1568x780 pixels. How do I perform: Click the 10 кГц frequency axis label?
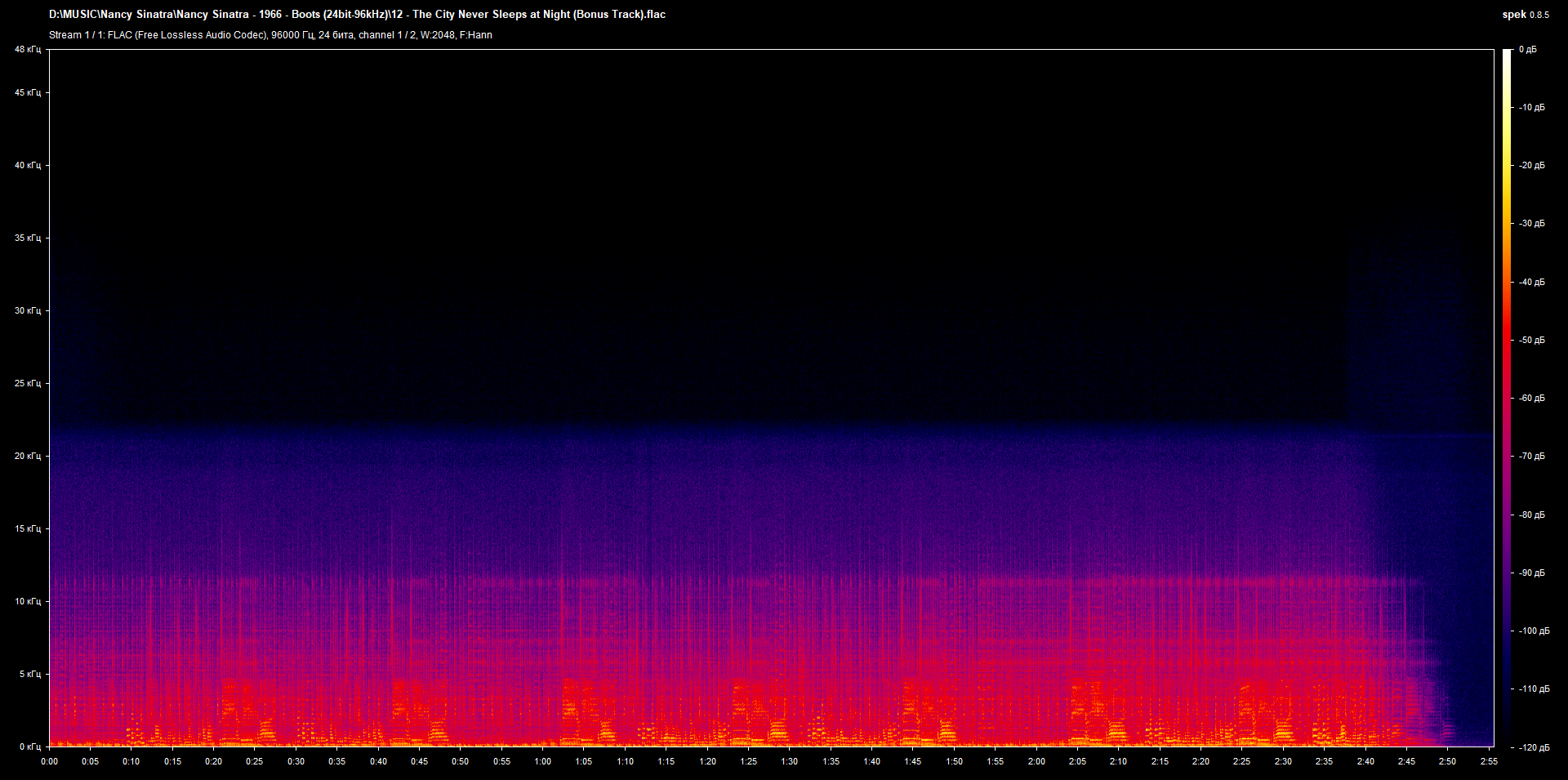tap(28, 602)
